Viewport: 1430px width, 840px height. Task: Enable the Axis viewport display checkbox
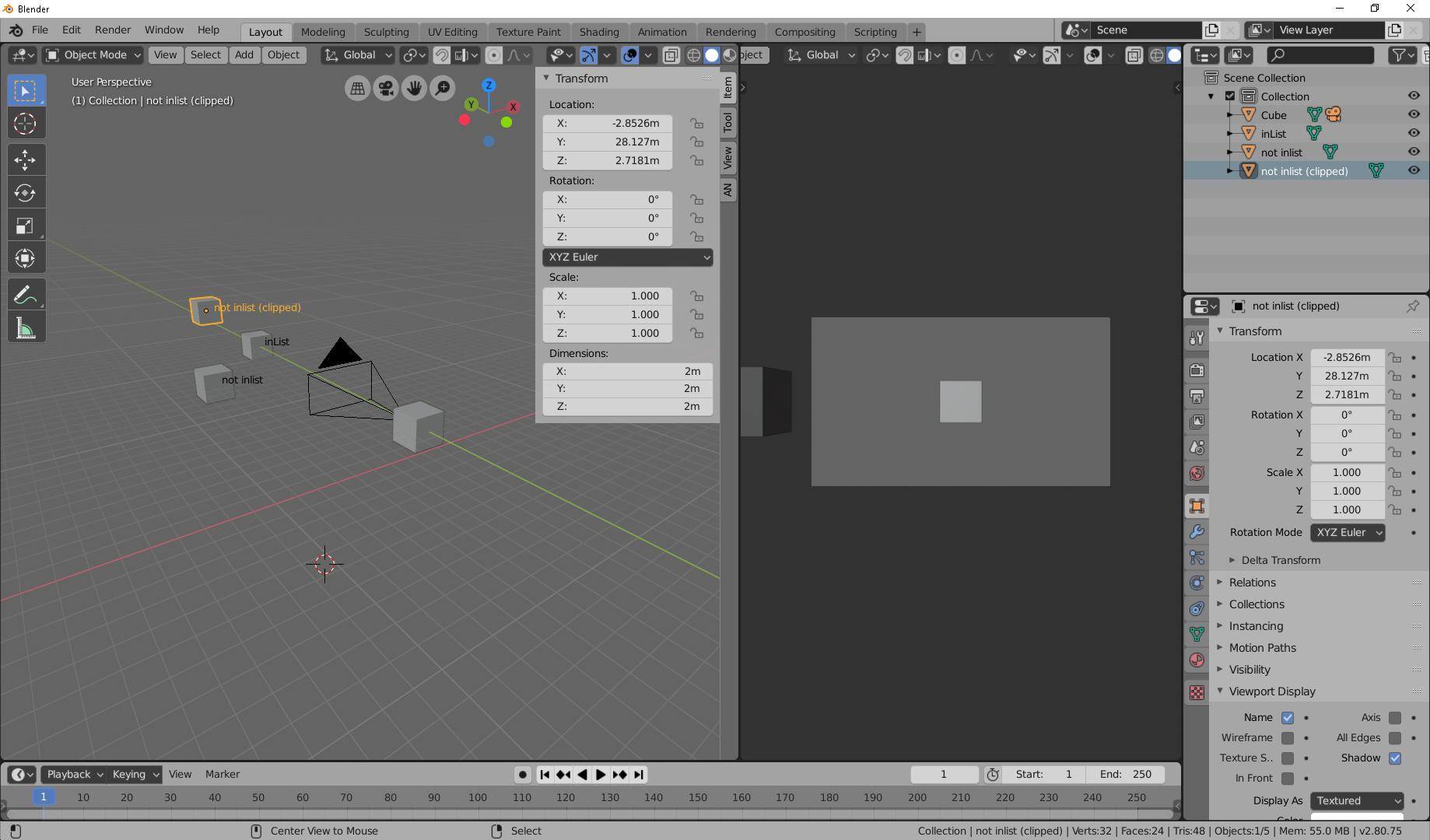1395,718
